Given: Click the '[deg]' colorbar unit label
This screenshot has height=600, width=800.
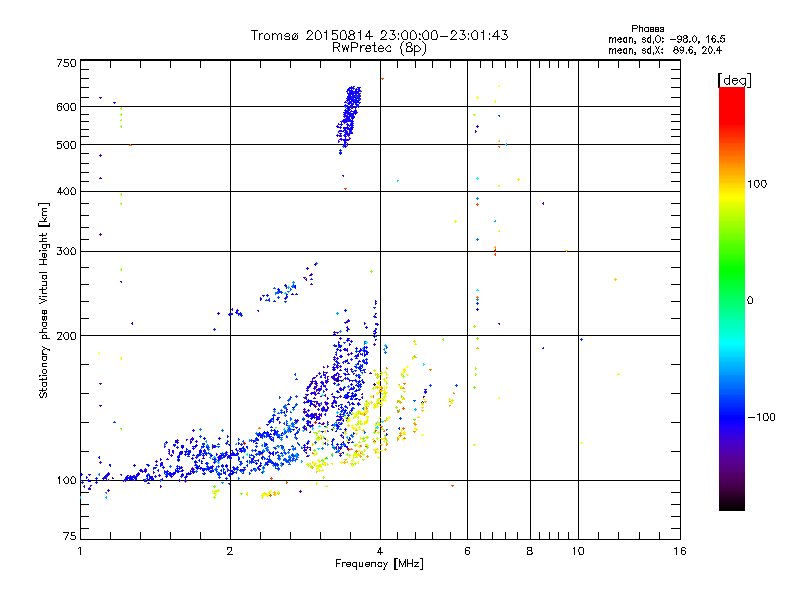Looking at the screenshot, I should click(734, 80).
